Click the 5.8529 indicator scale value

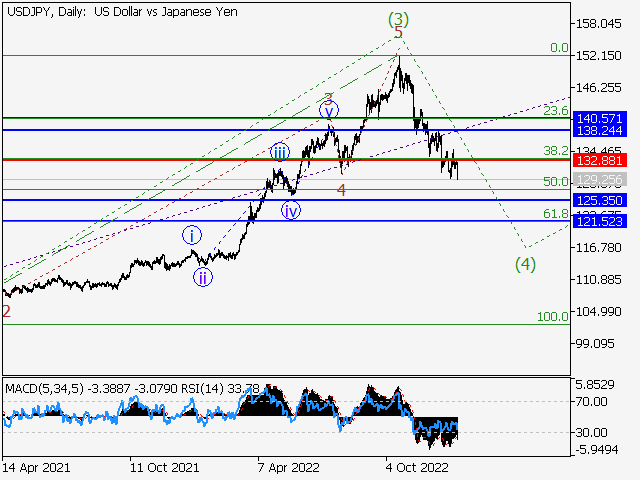[595, 384]
